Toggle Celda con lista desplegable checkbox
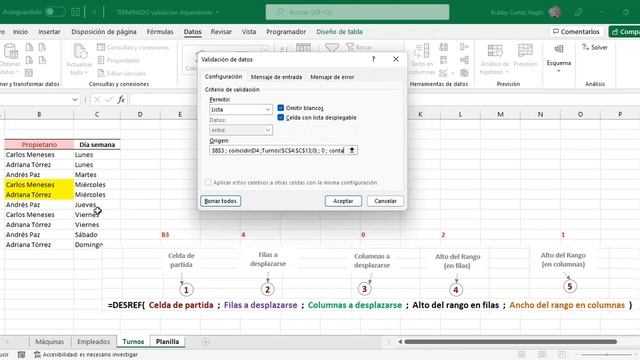The width and height of the screenshot is (640, 360). [x=281, y=118]
